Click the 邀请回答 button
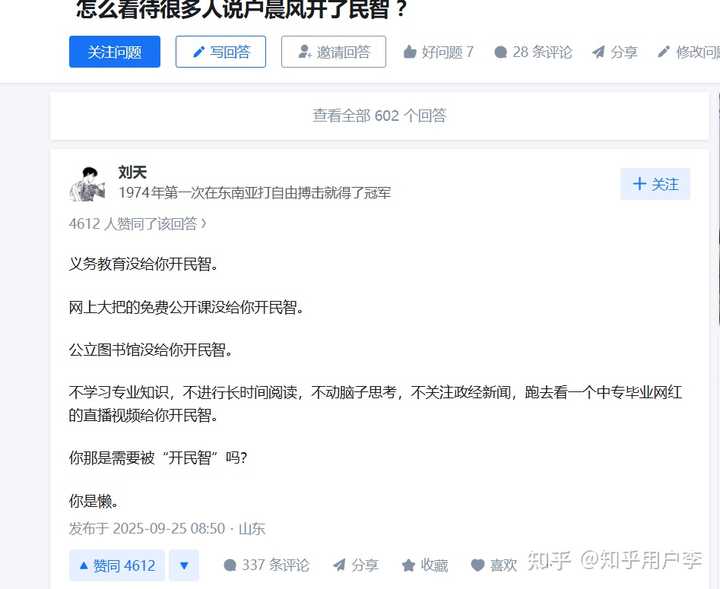720x589 pixels. point(333,52)
